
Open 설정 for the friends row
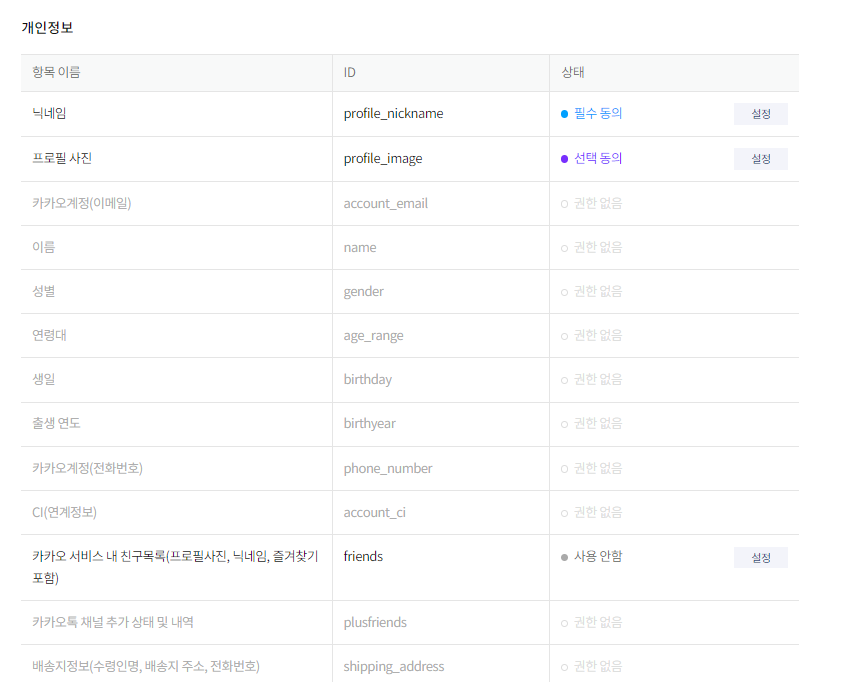pyautogui.click(x=760, y=558)
